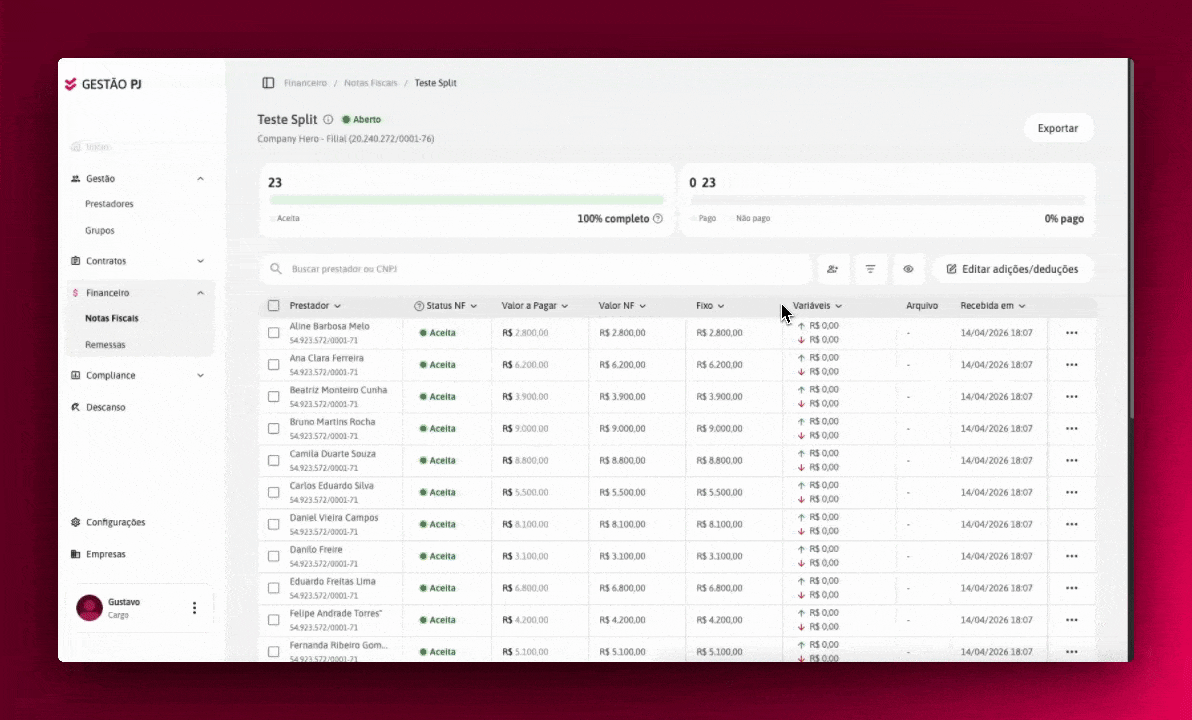Expand the Compliance sidebar section
Viewport: 1192px width, 720px height.
pos(201,376)
